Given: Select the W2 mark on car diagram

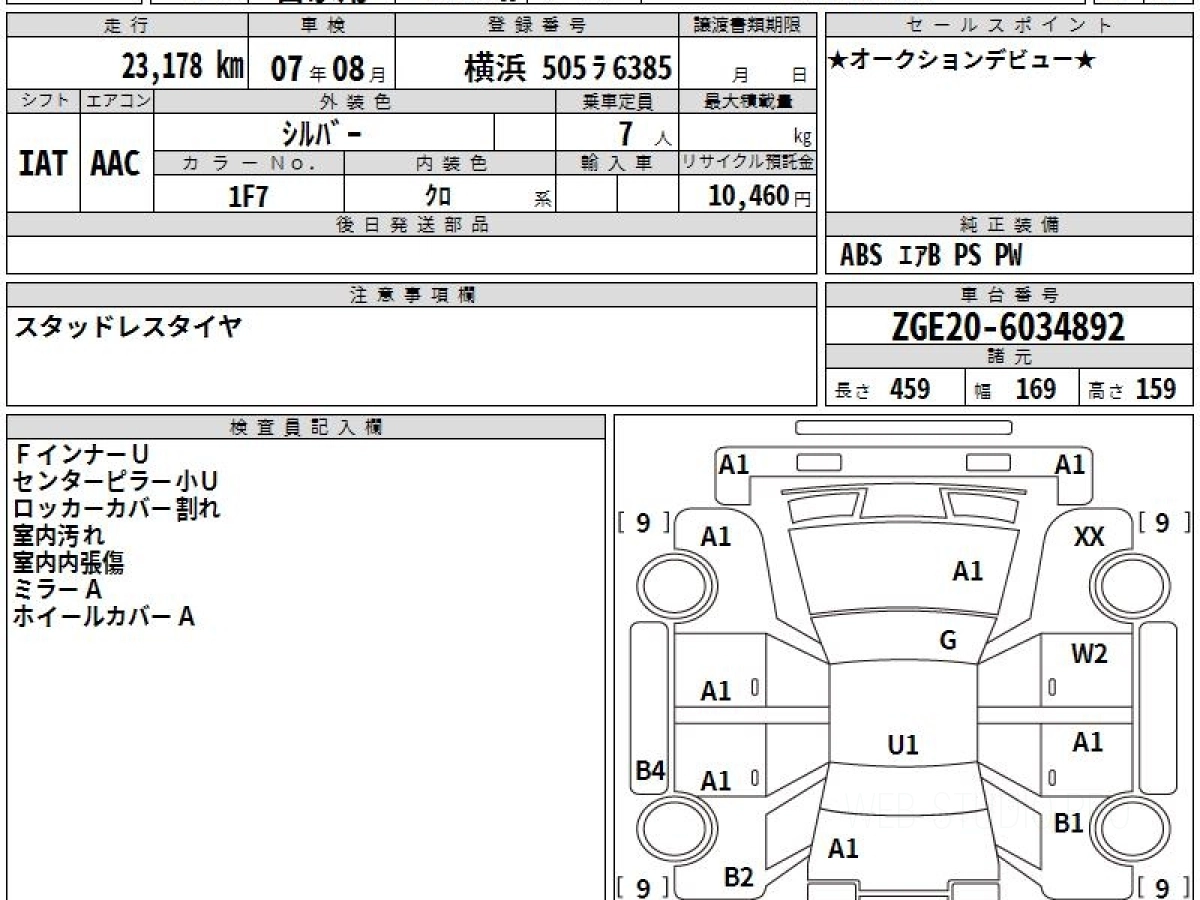Looking at the screenshot, I should tap(1089, 655).
